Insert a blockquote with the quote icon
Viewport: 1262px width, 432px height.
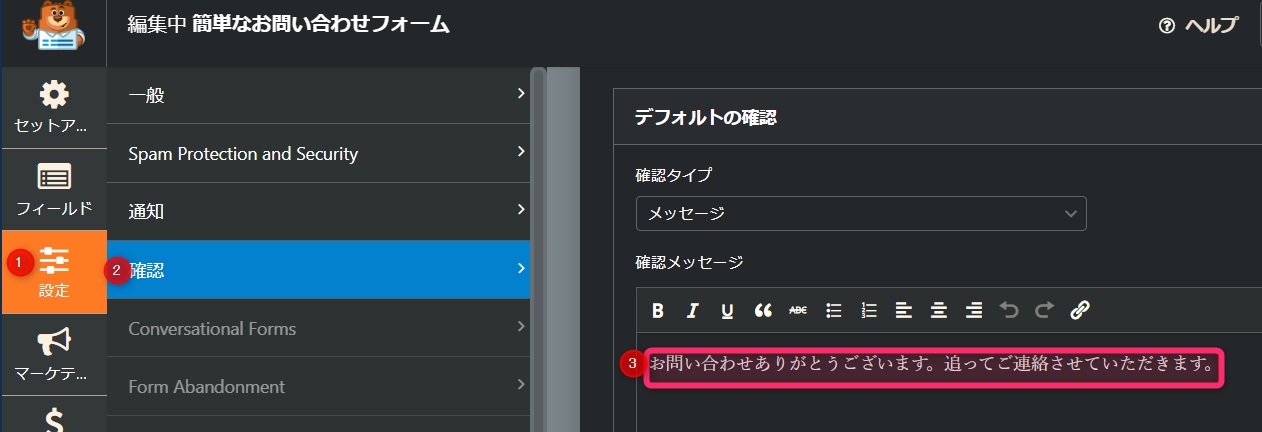pyautogui.click(x=763, y=310)
